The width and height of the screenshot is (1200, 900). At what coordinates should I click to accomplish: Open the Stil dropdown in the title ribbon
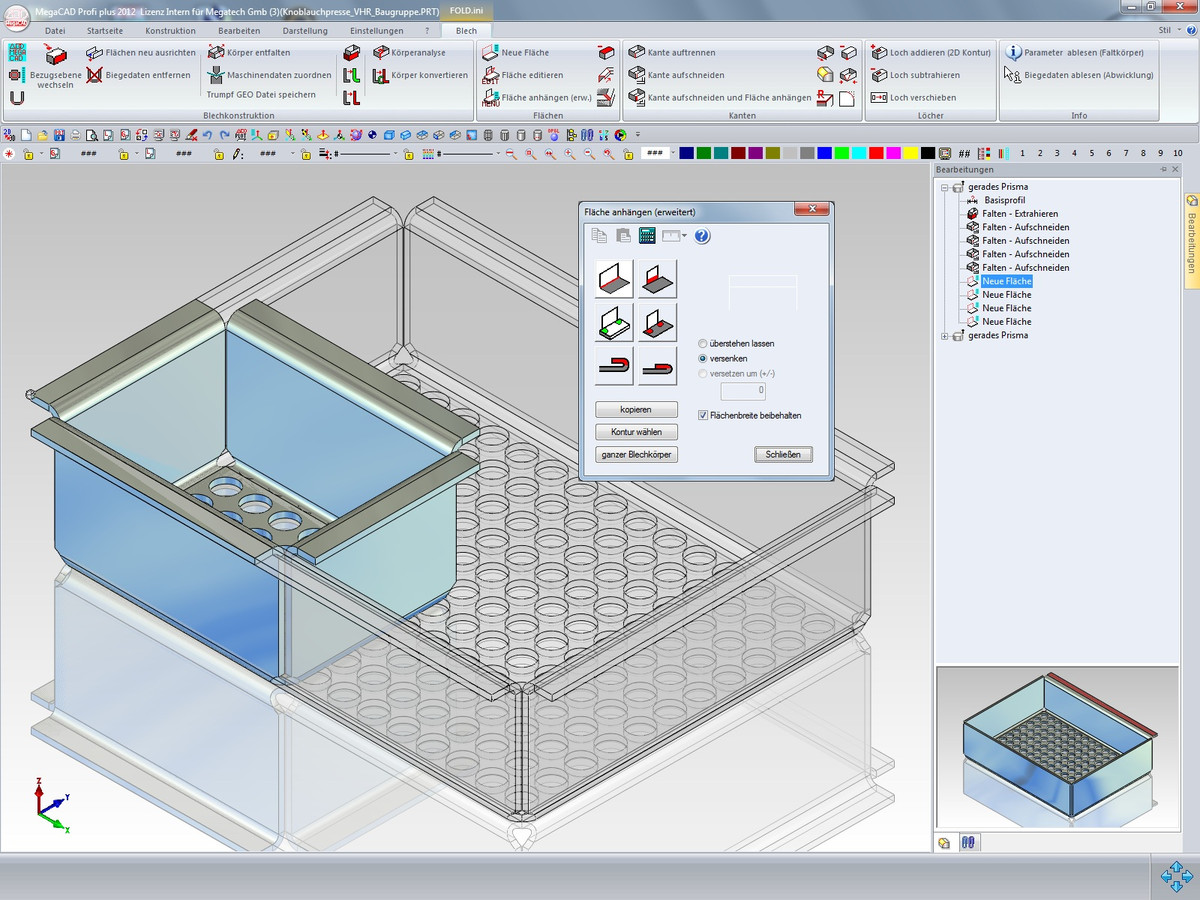click(x=1170, y=31)
